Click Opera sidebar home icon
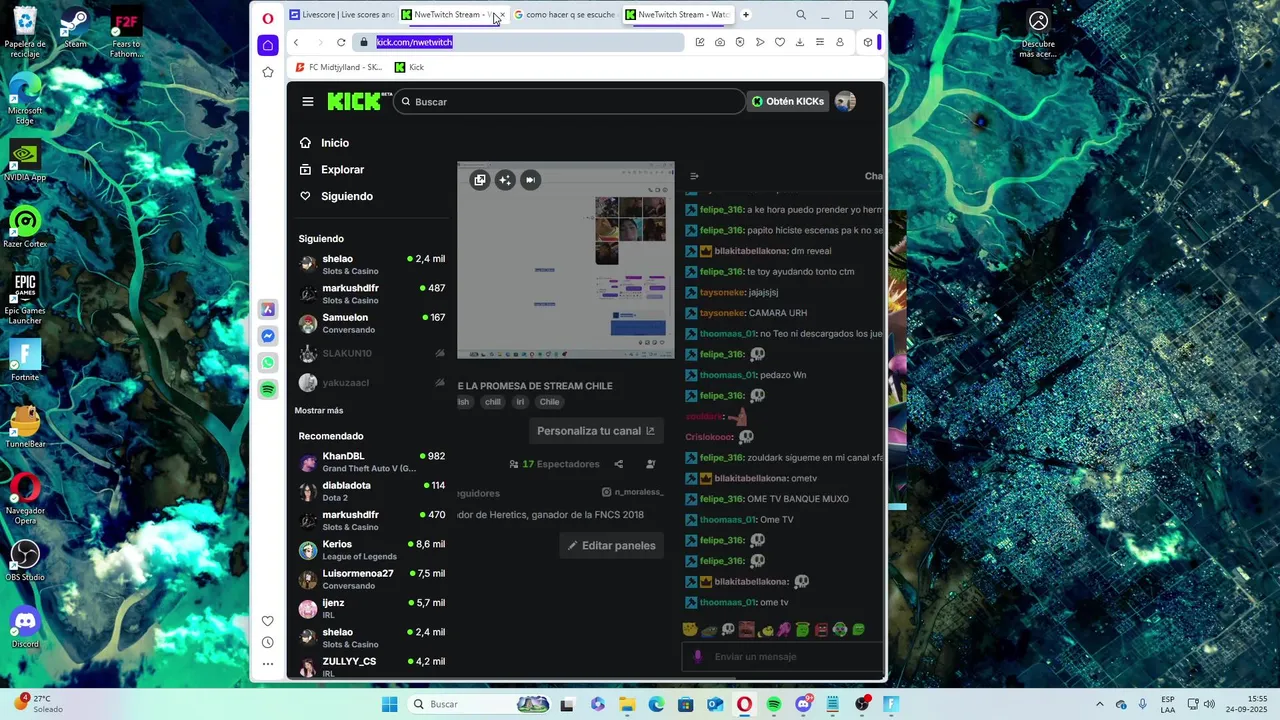This screenshot has width=1280, height=720. pos(267,45)
